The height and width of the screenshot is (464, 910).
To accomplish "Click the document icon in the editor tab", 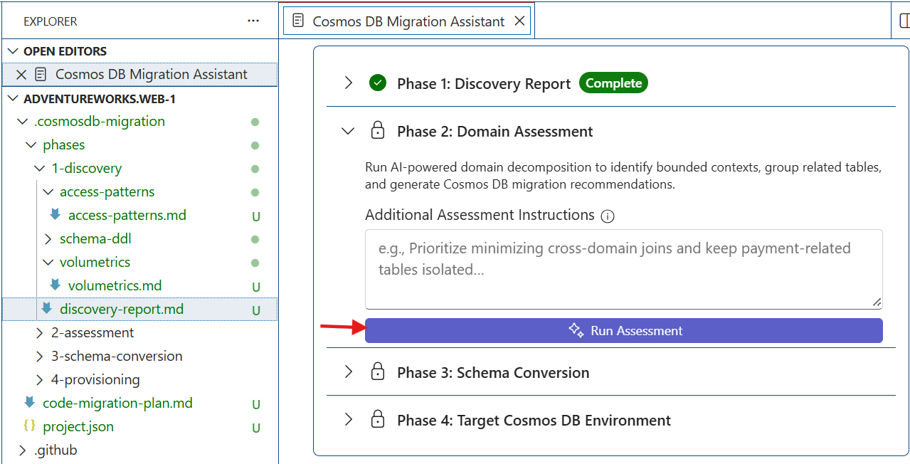I will (298, 21).
